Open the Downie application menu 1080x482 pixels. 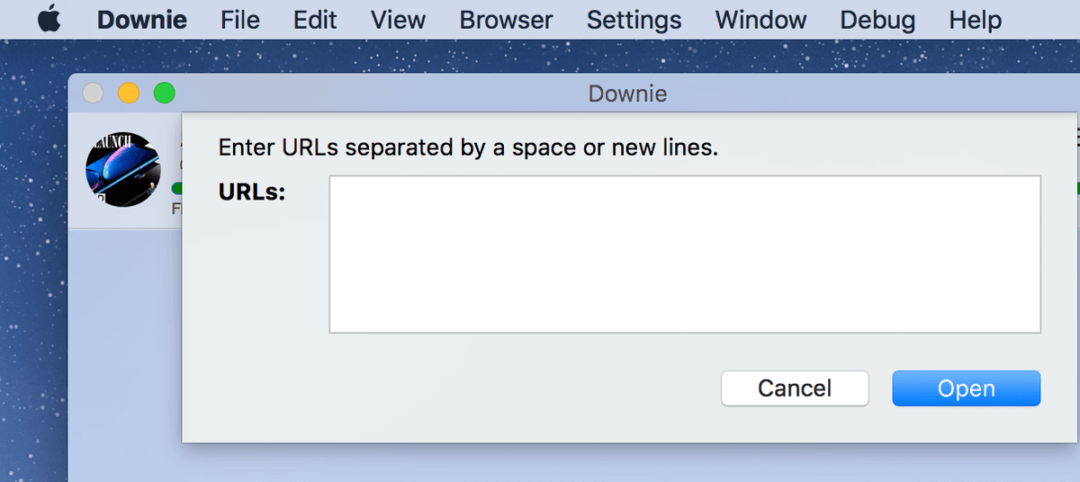point(141,20)
